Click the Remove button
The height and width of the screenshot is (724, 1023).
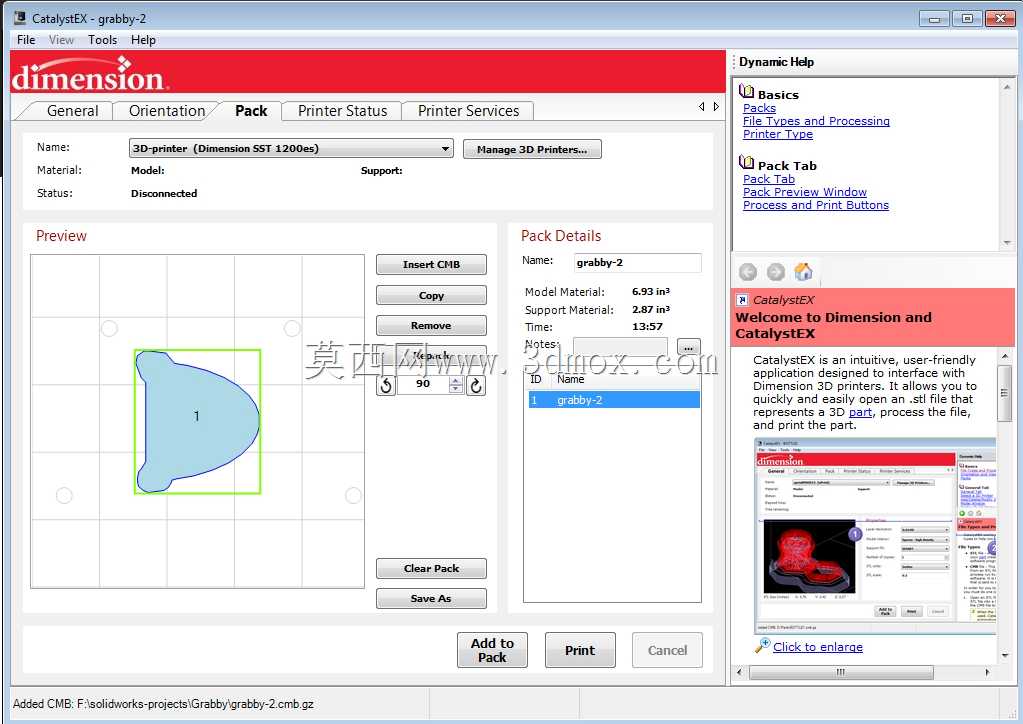431,325
